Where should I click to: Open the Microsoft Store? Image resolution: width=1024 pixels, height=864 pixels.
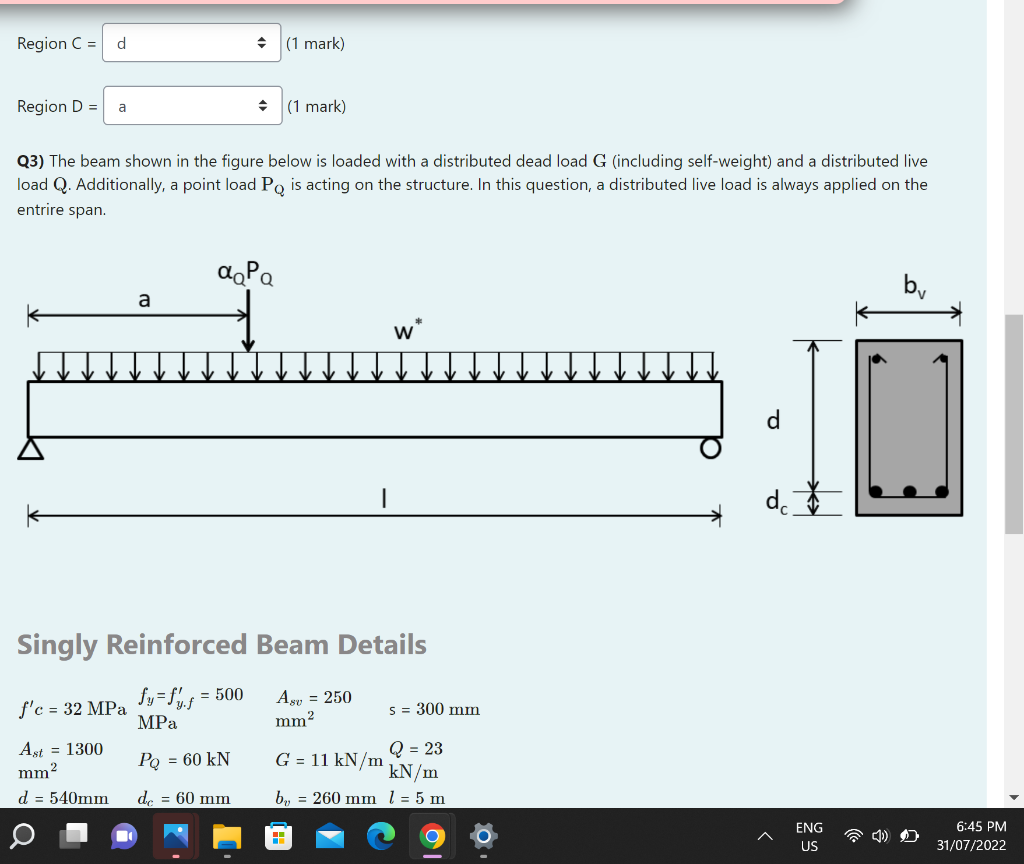(278, 838)
